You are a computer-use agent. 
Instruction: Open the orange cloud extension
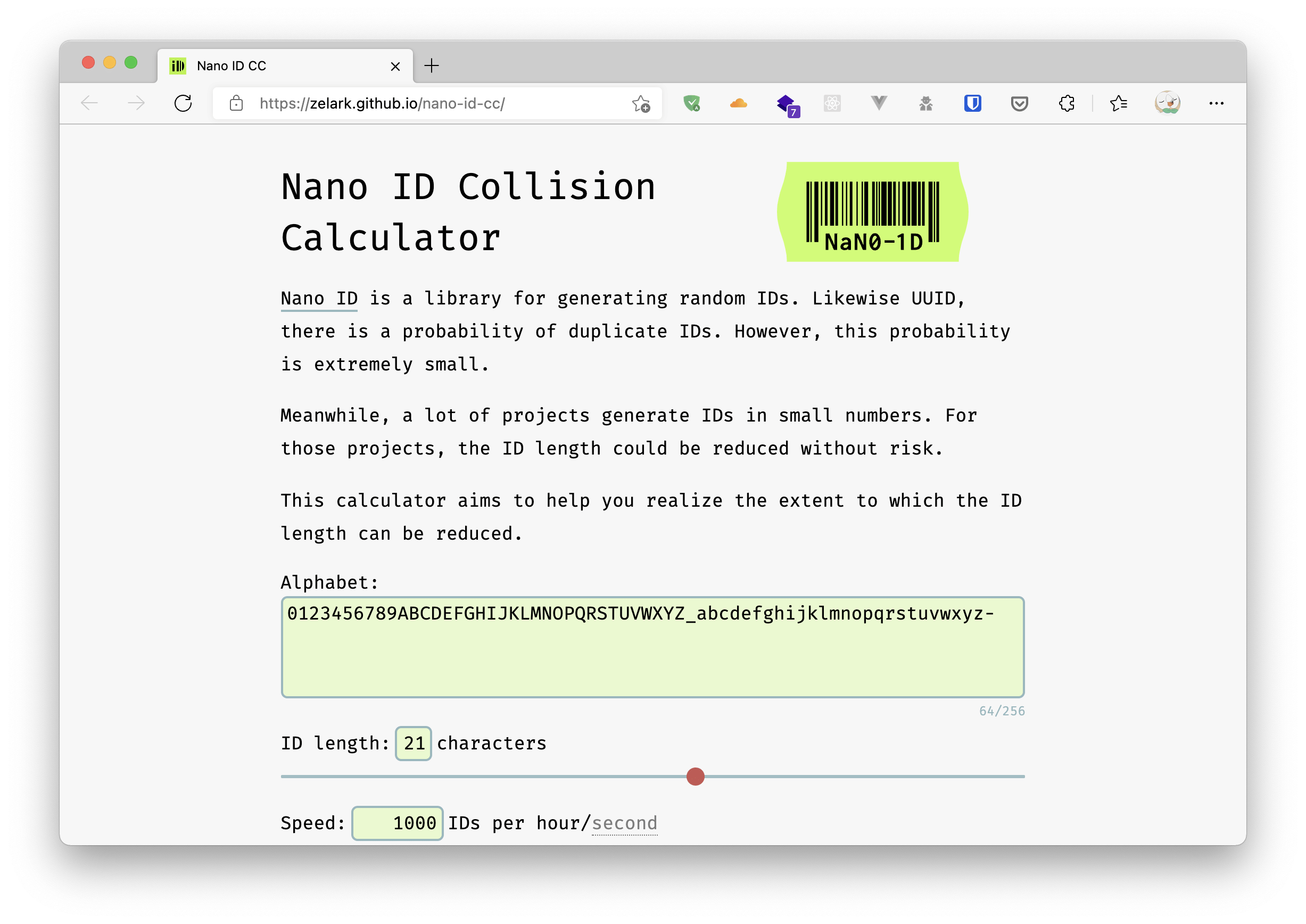point(738,103)
